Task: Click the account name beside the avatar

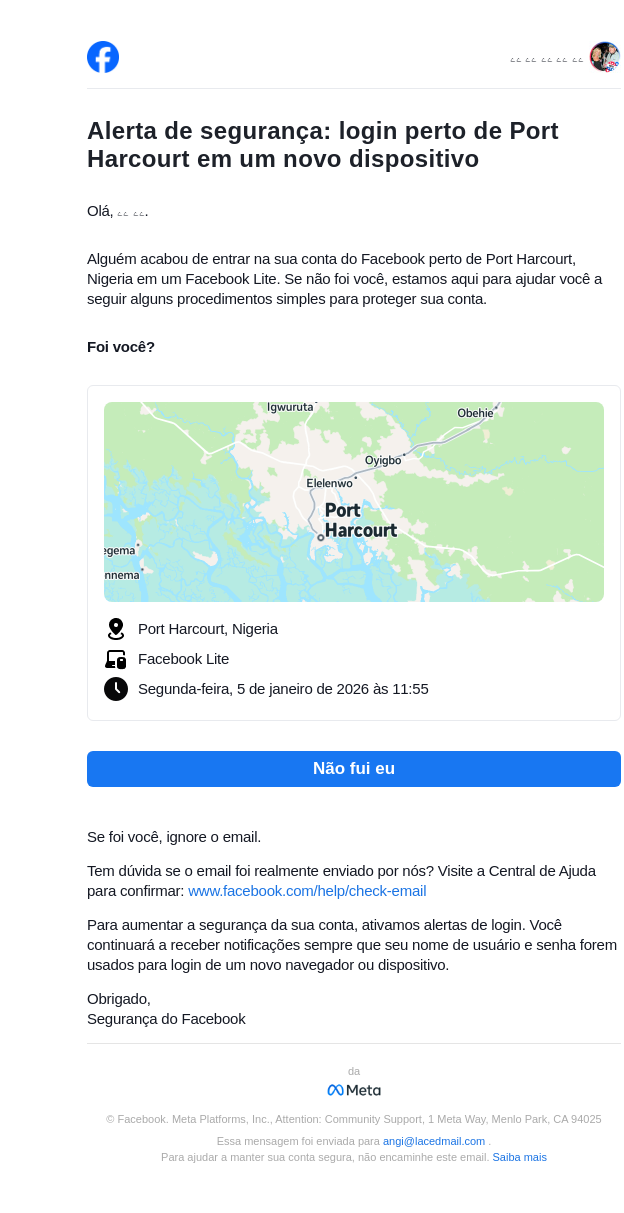Action: 546,59
